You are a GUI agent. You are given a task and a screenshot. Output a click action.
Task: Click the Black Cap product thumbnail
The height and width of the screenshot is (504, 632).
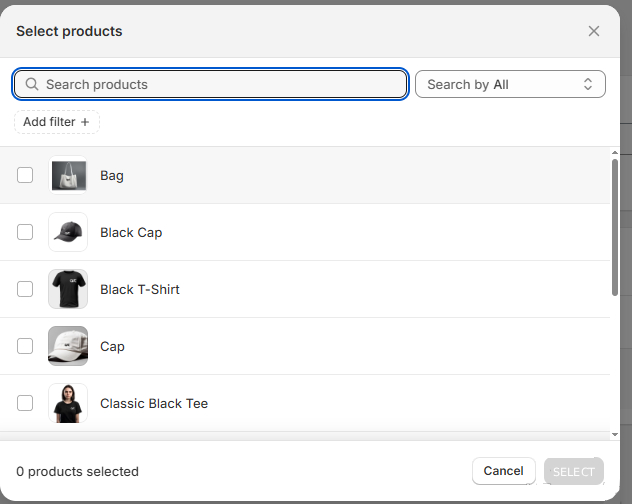[x=68, y=233]
